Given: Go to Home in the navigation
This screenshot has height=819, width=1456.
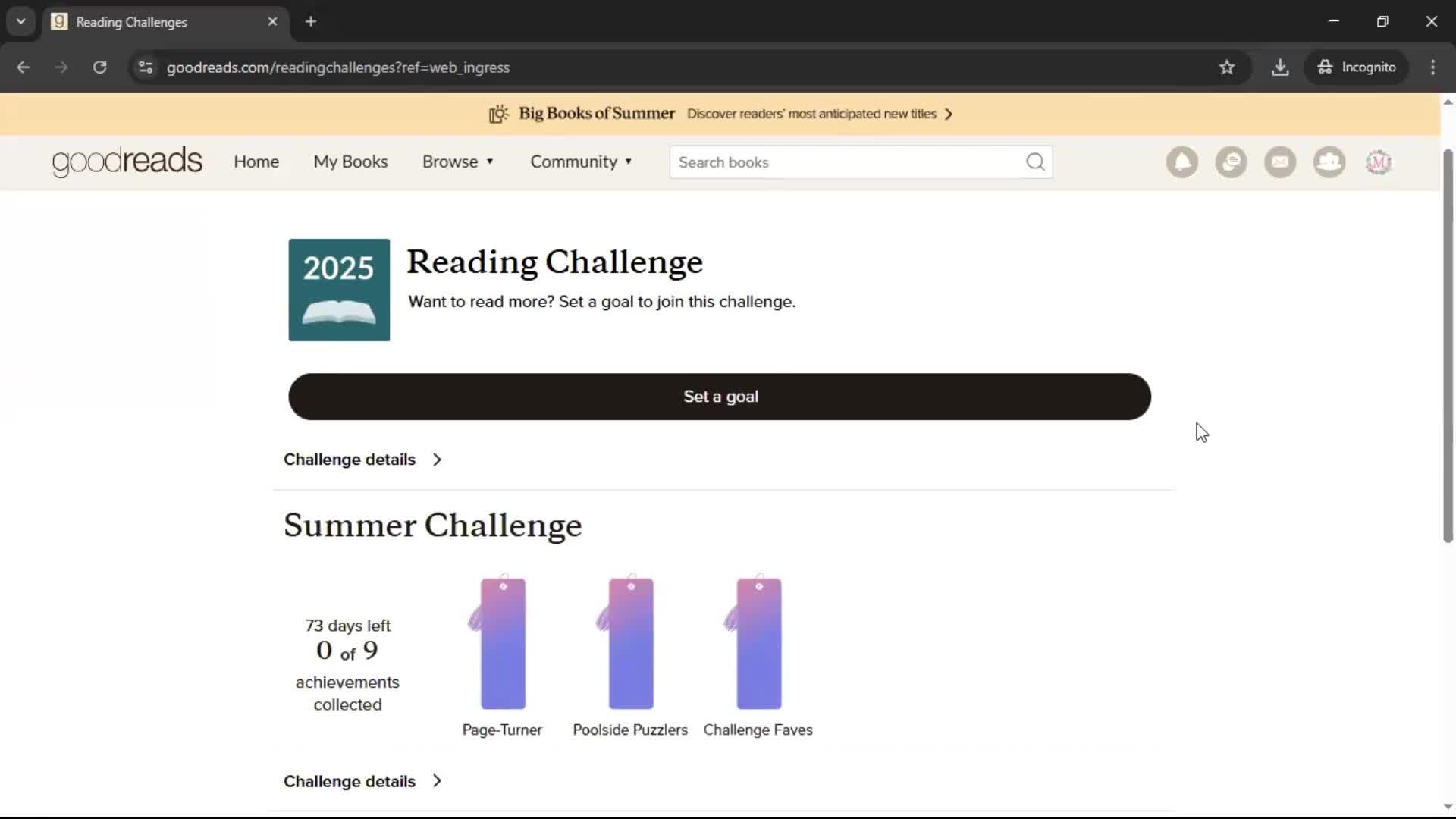Looking at the screenshot, I should pyautogui.click(x=256, y=162).
